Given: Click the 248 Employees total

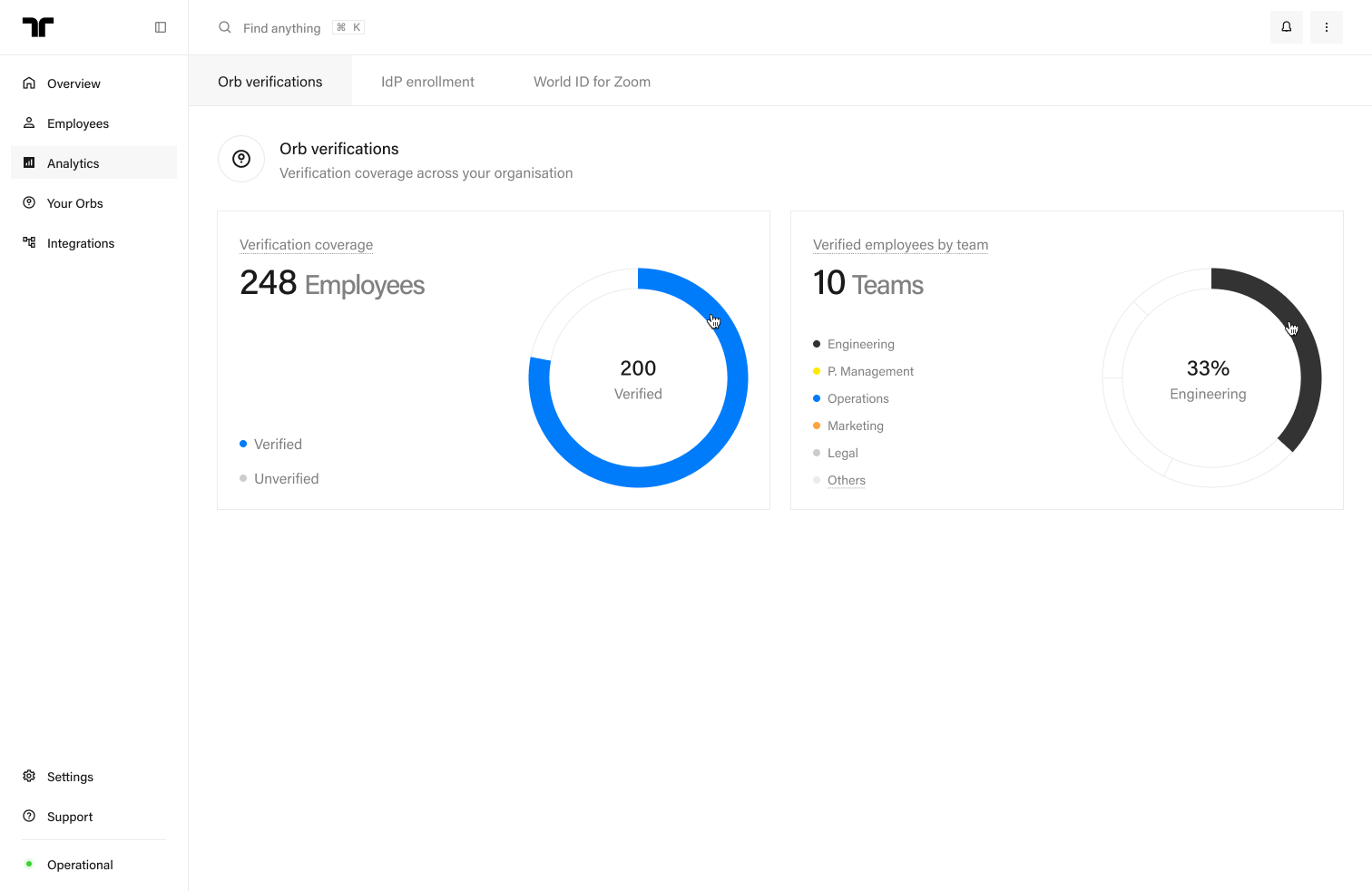Looking at the screenshot, I should [x=332, y=283].
